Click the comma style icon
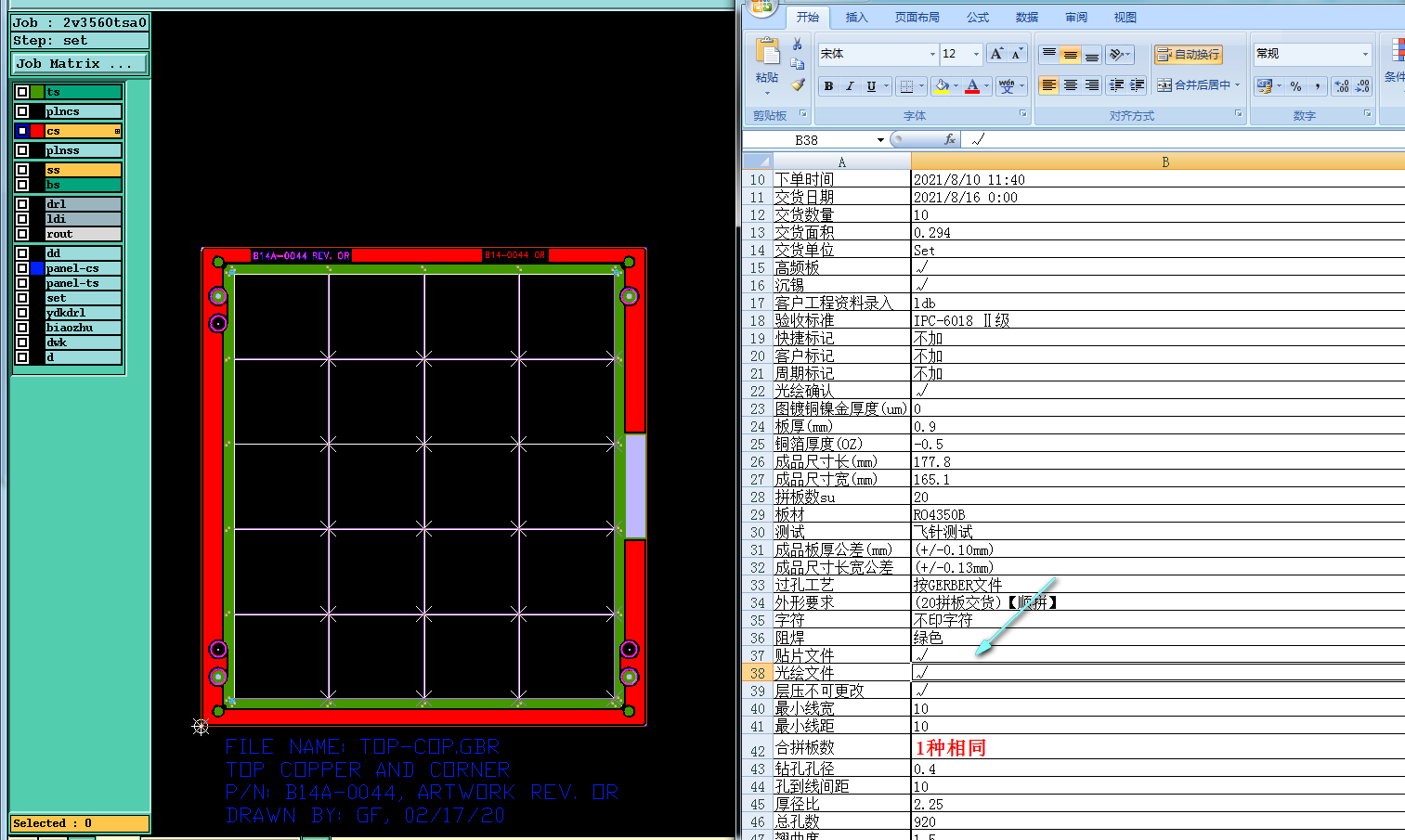Image resolution: width=1405 pixels, height=840 pixels. click(1317, 86)
